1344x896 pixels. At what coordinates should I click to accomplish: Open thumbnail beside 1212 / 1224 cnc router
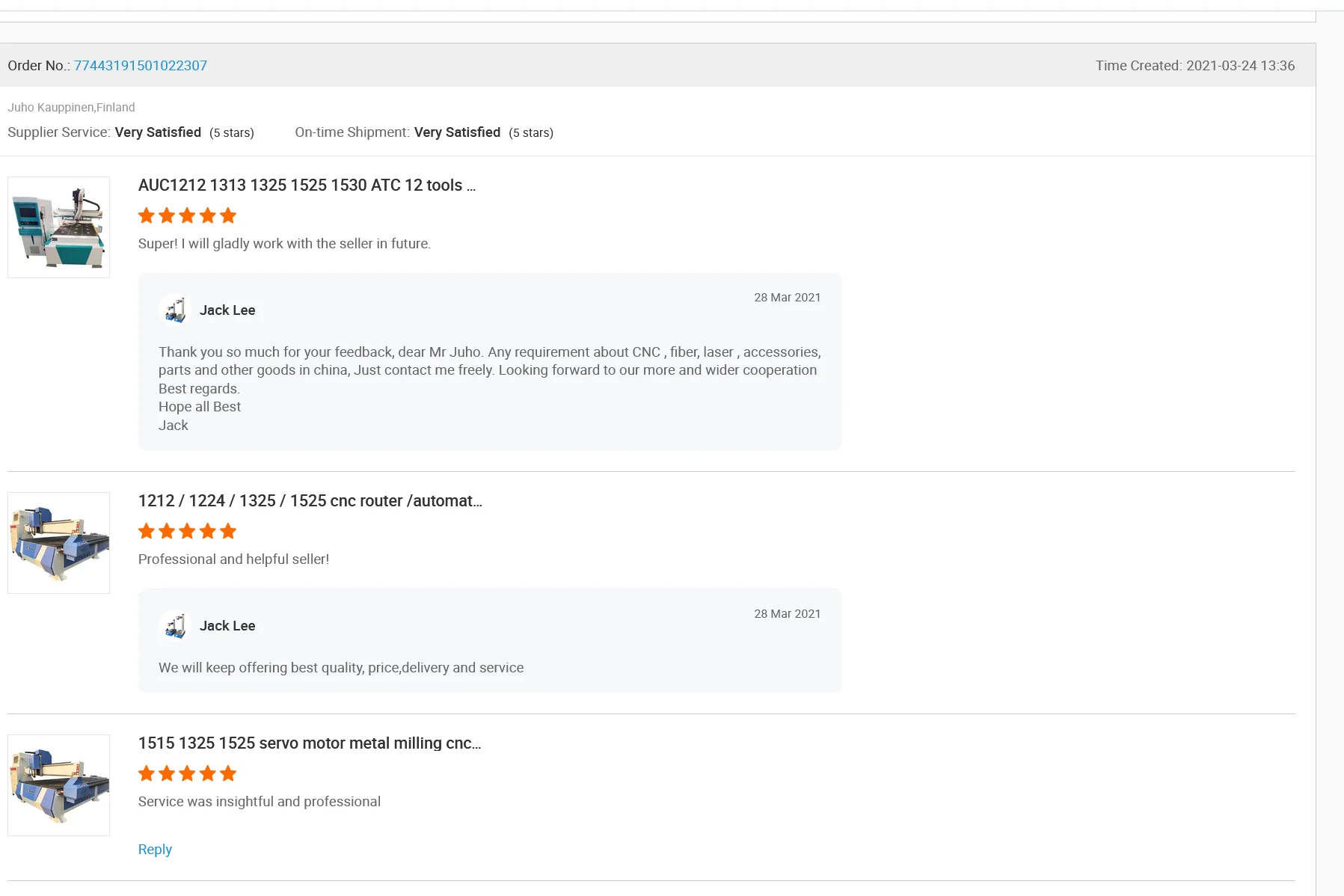[58, 543]
